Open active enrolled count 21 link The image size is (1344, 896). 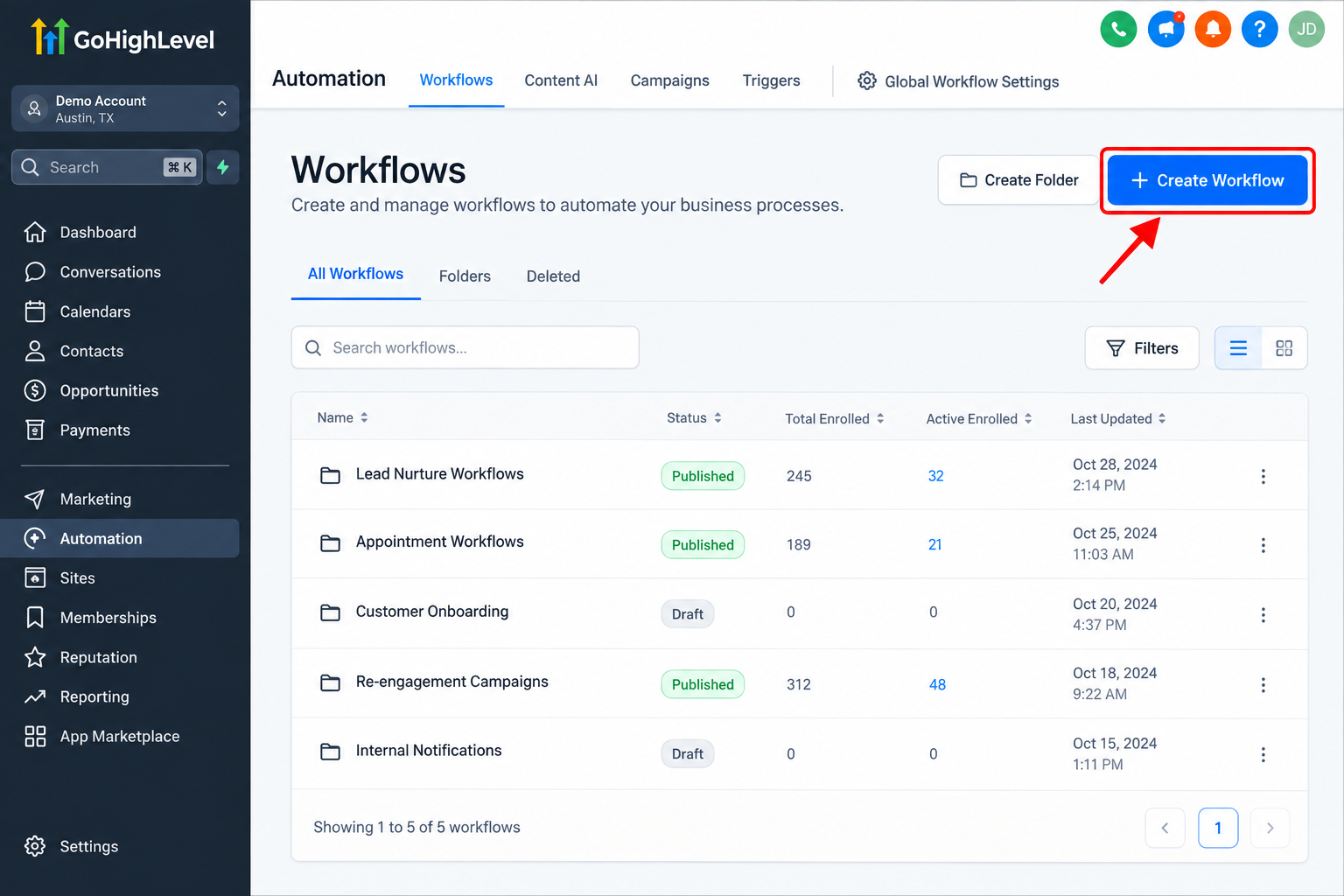pyautogui.click(x=934, y=545)
